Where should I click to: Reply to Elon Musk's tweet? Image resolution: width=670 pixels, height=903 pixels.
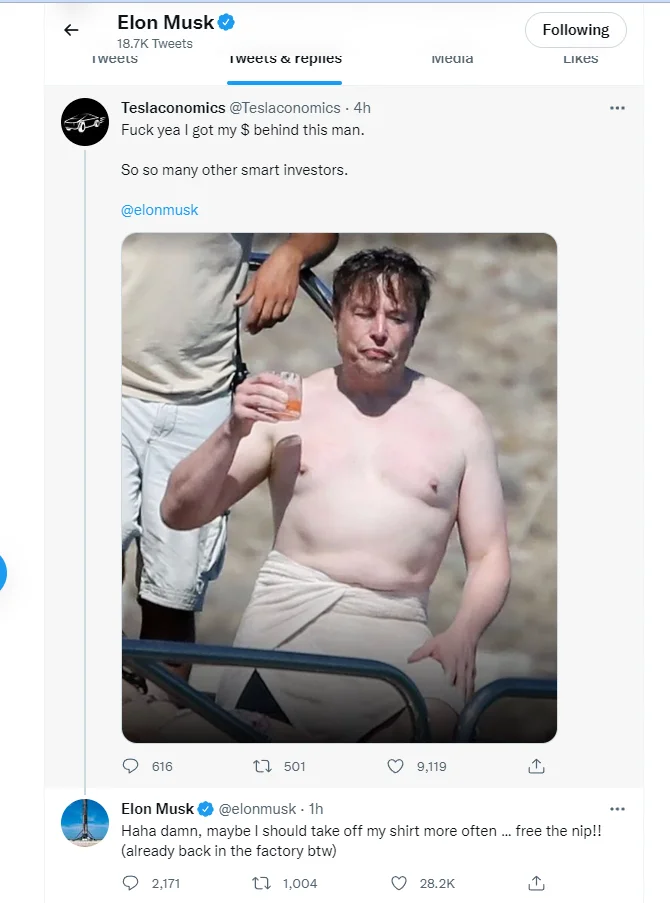tap(130, 883)
